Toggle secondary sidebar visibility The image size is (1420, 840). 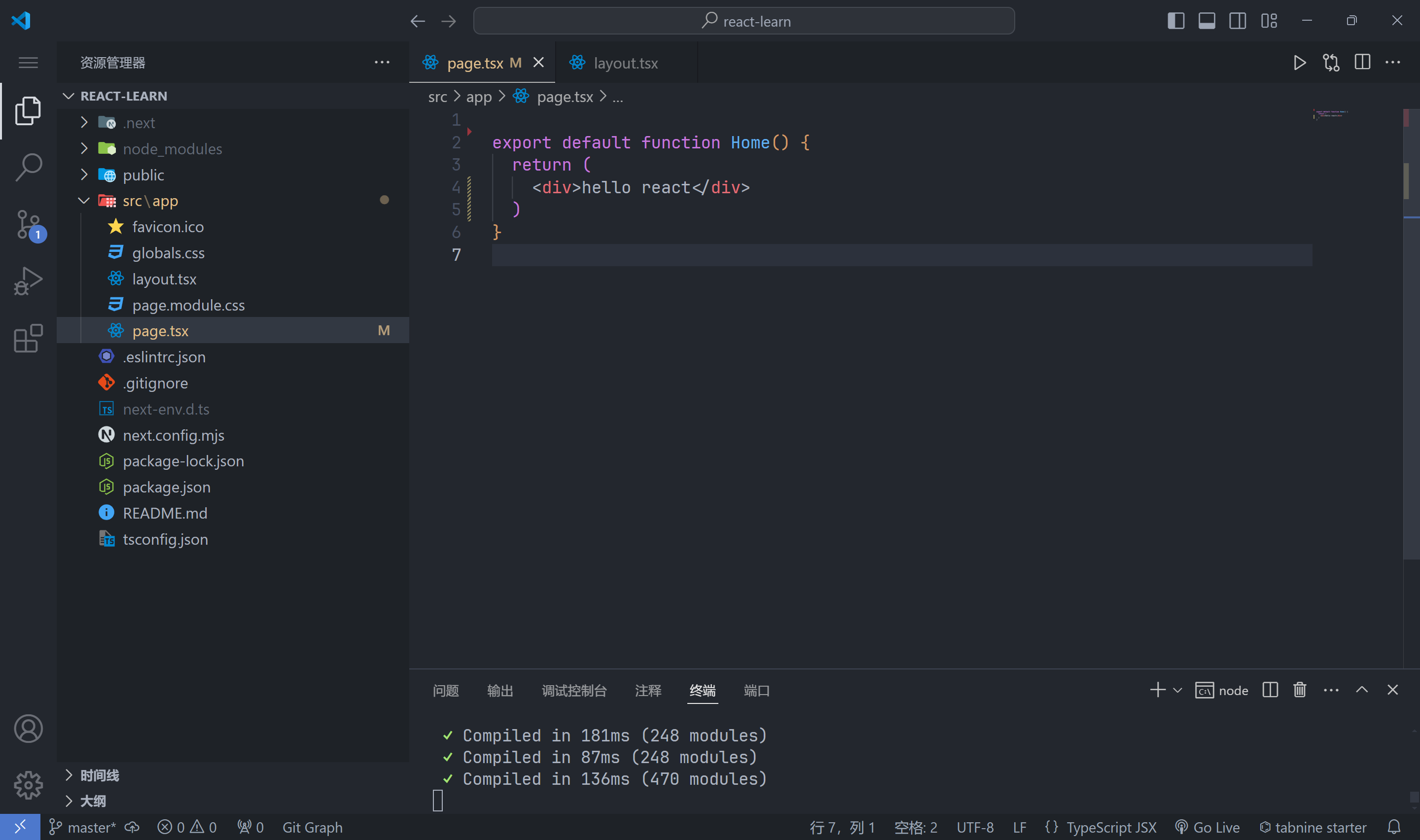click(x=1238, y=21)
